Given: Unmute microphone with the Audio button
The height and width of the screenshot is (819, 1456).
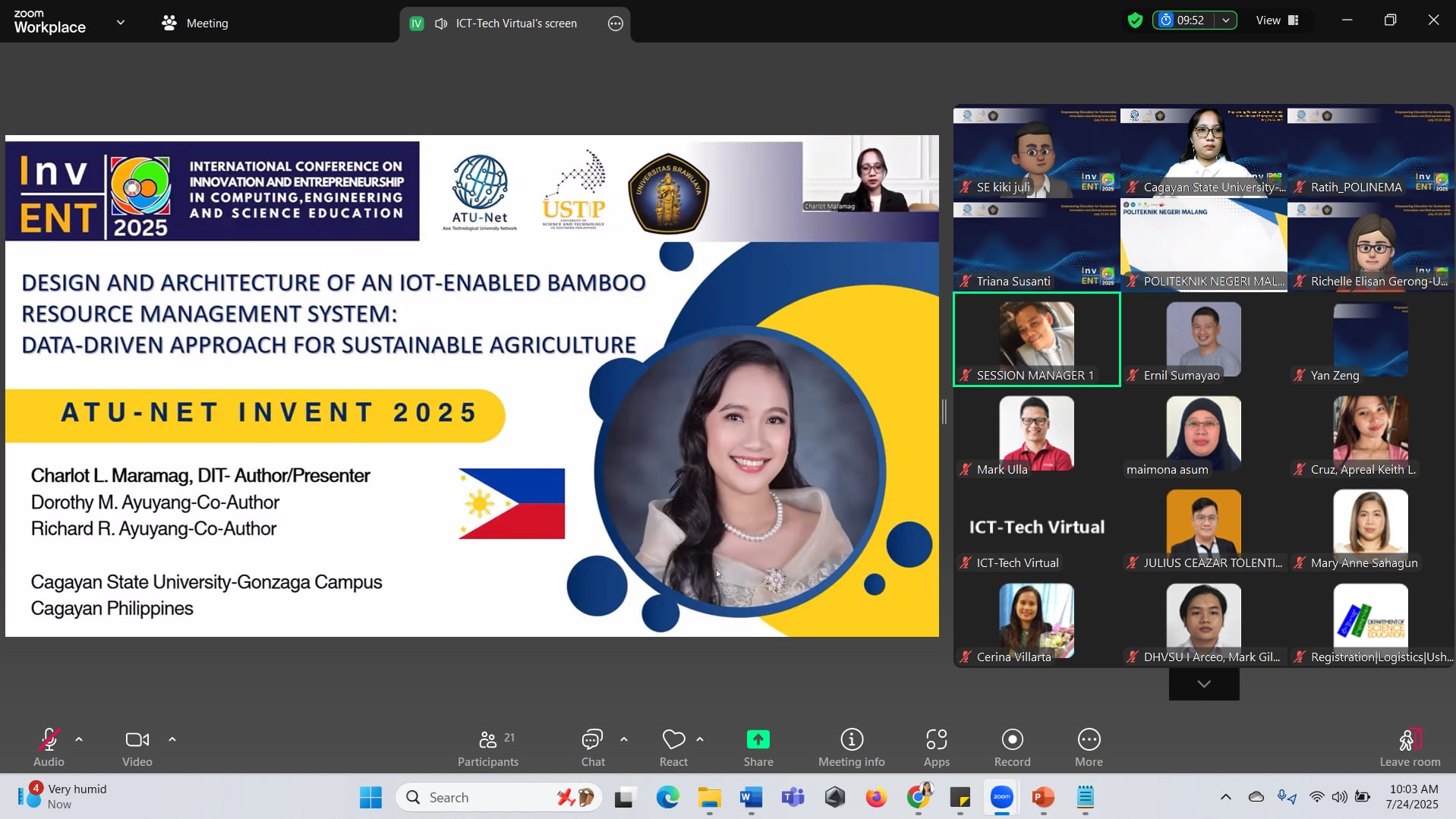Looking at the screenshot, I should coord(49,748).
